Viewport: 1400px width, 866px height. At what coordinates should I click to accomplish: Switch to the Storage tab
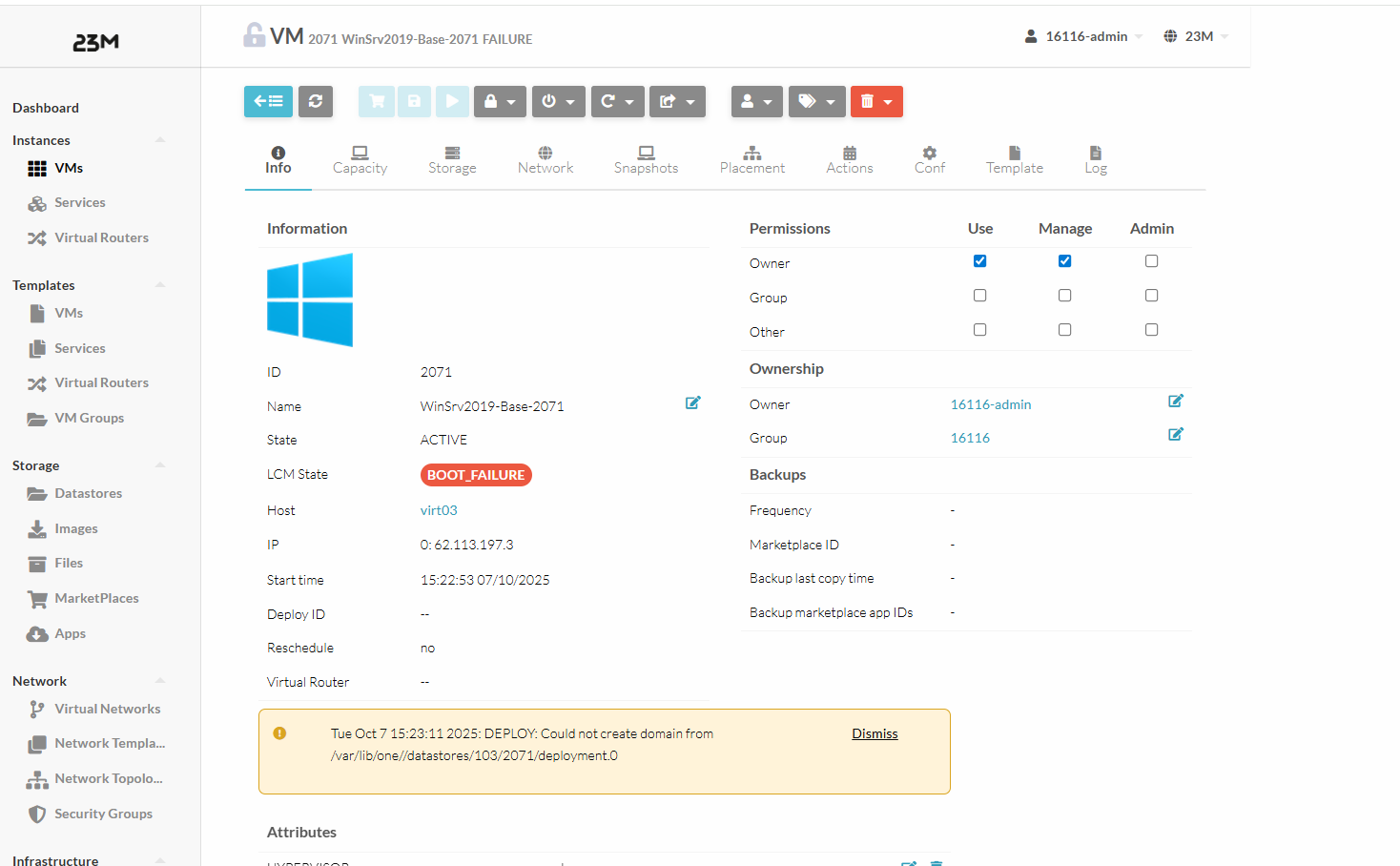point(452,159)
